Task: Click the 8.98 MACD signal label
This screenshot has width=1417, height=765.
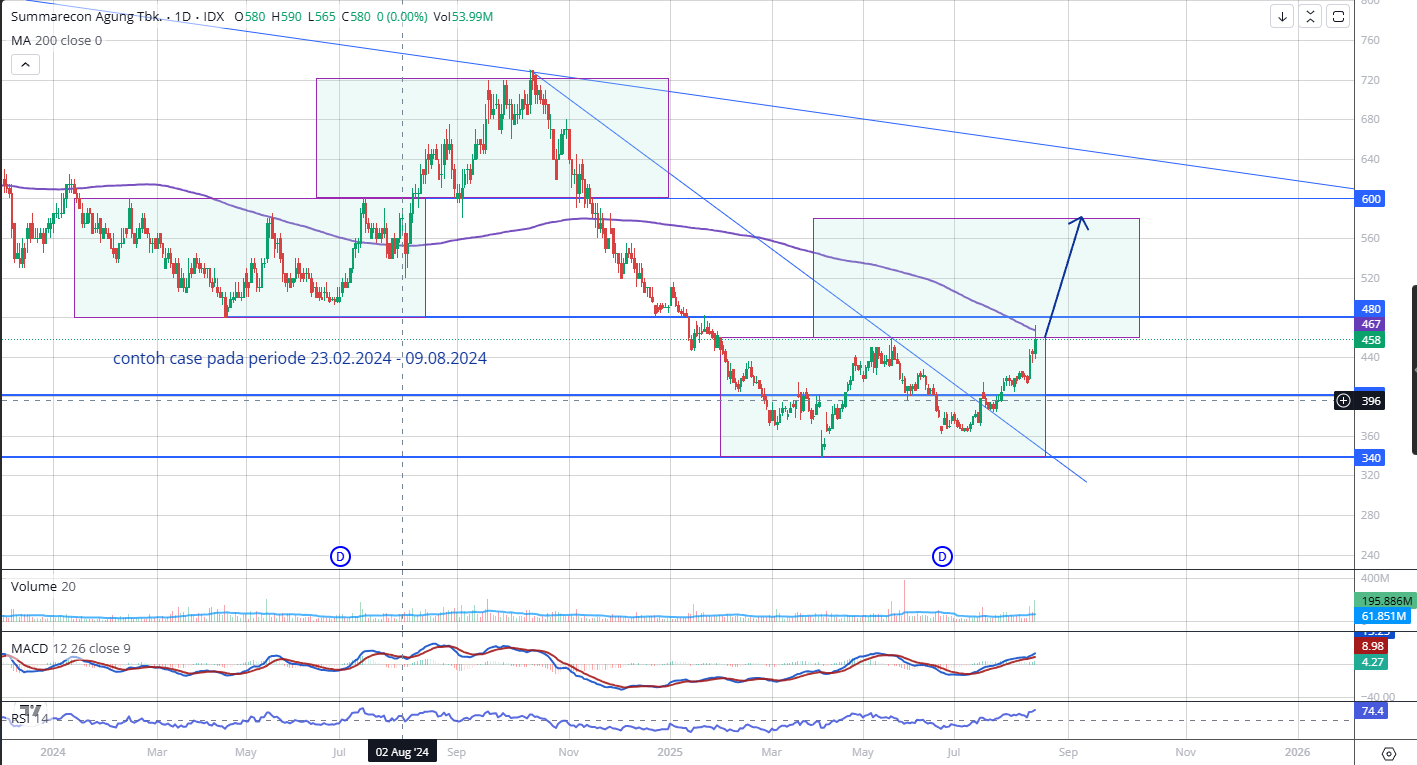Action: [1371, 646]
